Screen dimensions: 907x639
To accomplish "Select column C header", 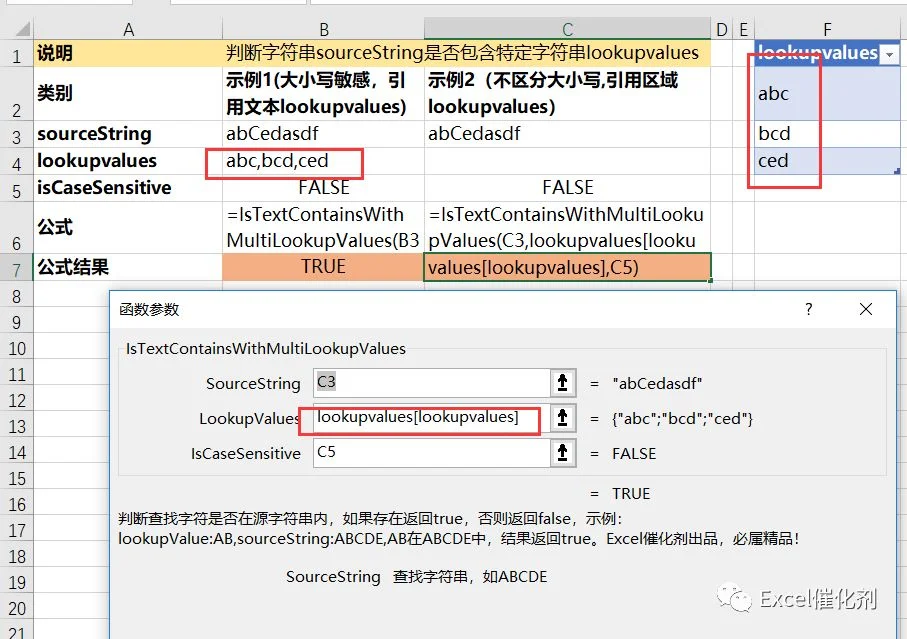I will click(x=567, y=29).
